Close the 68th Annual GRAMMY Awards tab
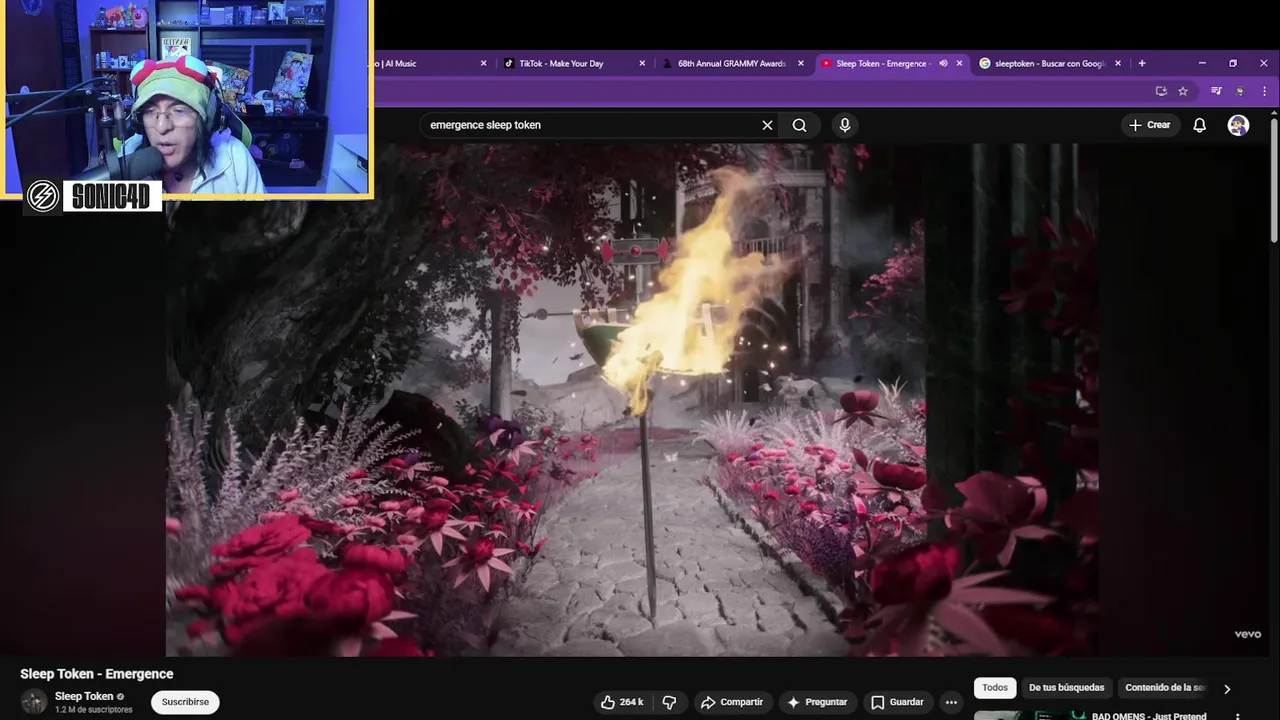Viewport: 1280px width, 720px height. (x=800, y=63)
